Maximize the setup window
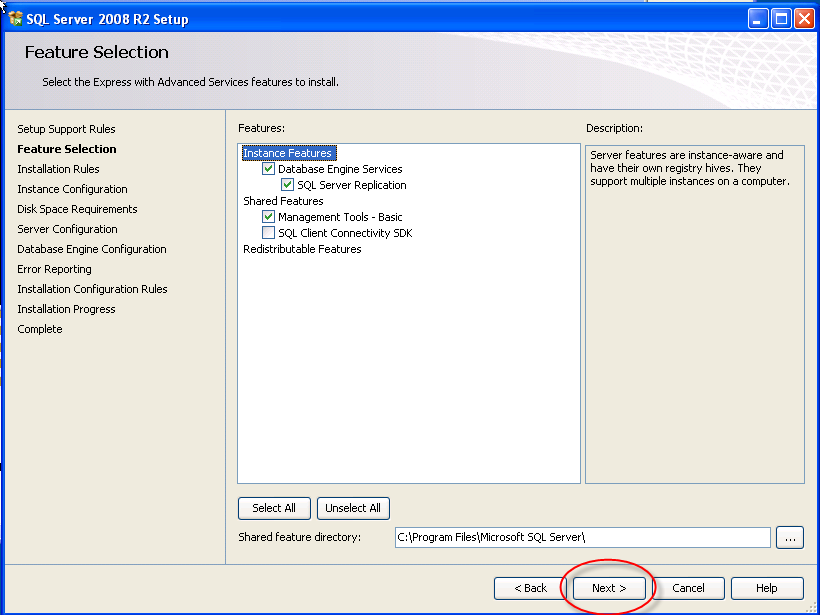The width and height of the screenshot is (820, 615). click(x=781, y=19)
